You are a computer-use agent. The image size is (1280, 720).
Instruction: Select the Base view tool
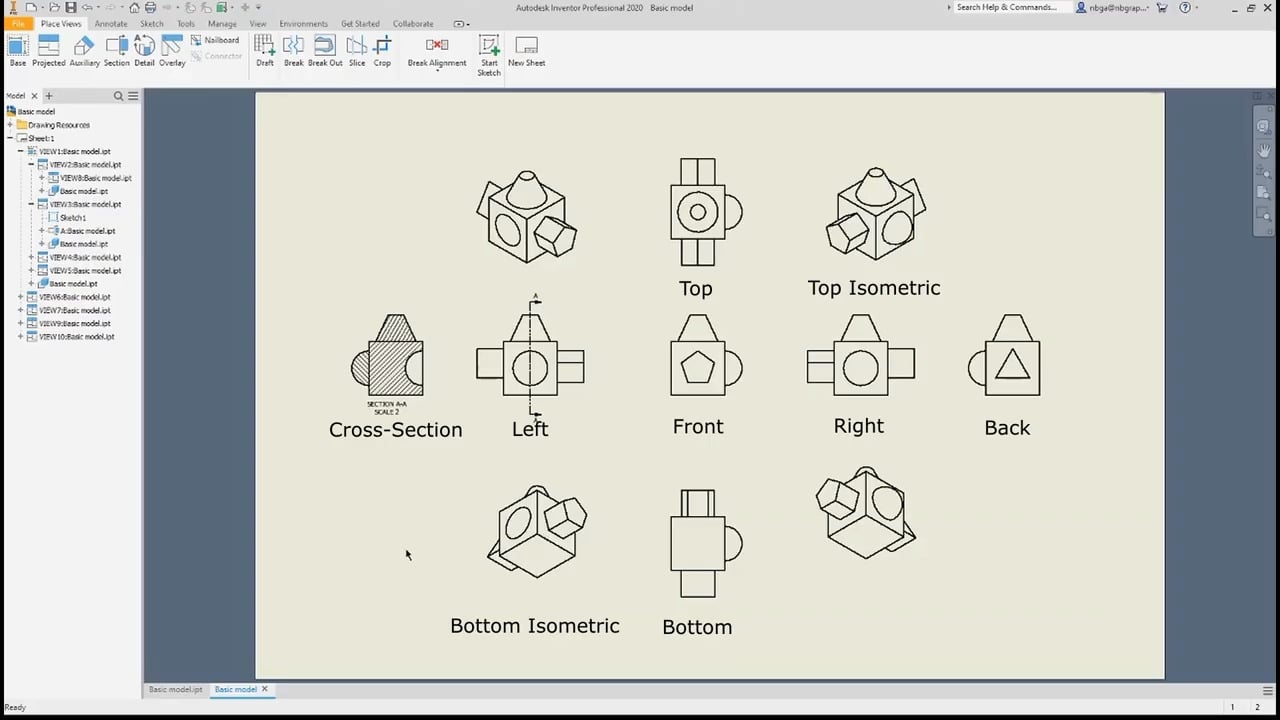18,51
